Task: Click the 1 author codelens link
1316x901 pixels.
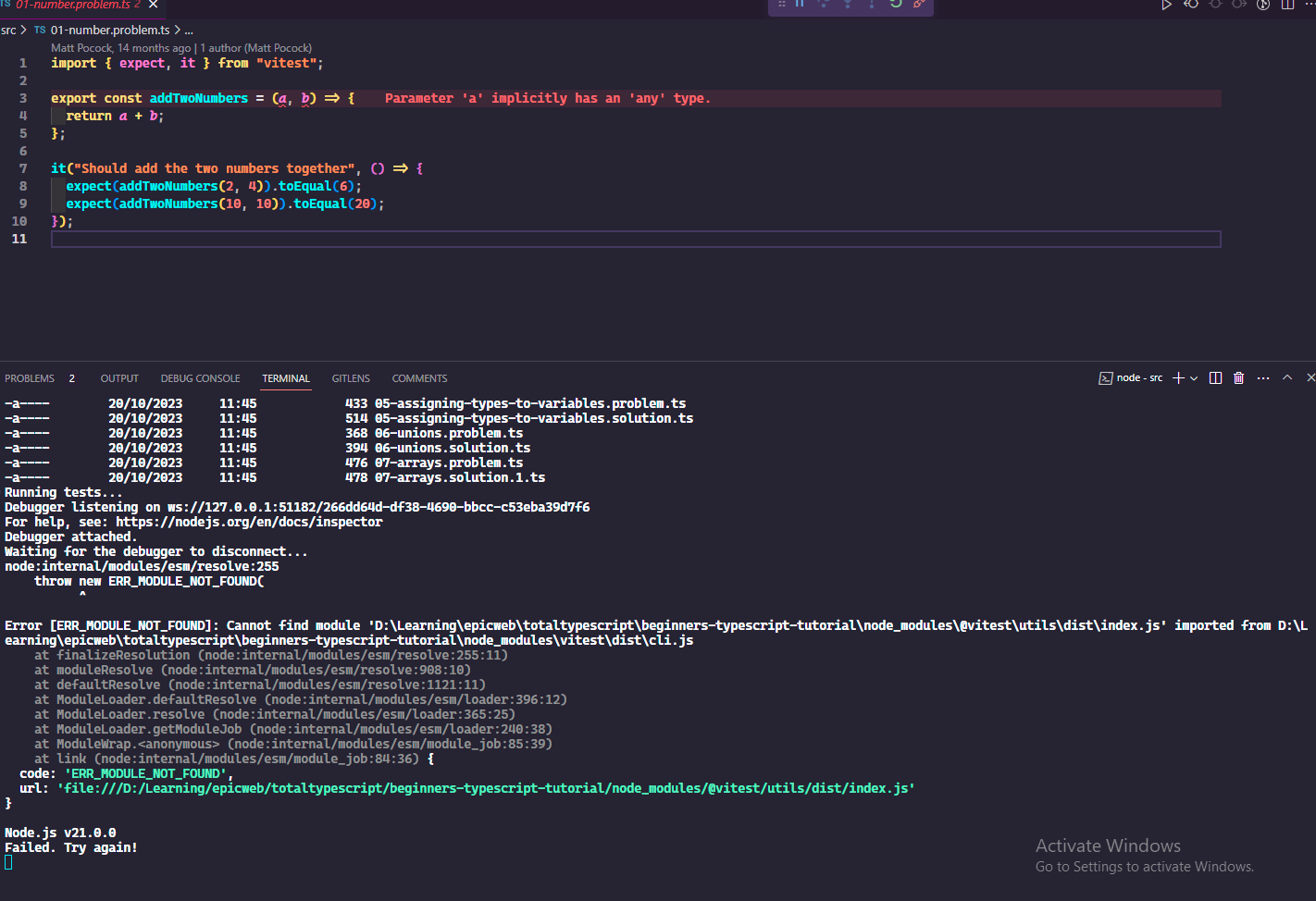Action: pyautogui.click(x=256, y=48)
